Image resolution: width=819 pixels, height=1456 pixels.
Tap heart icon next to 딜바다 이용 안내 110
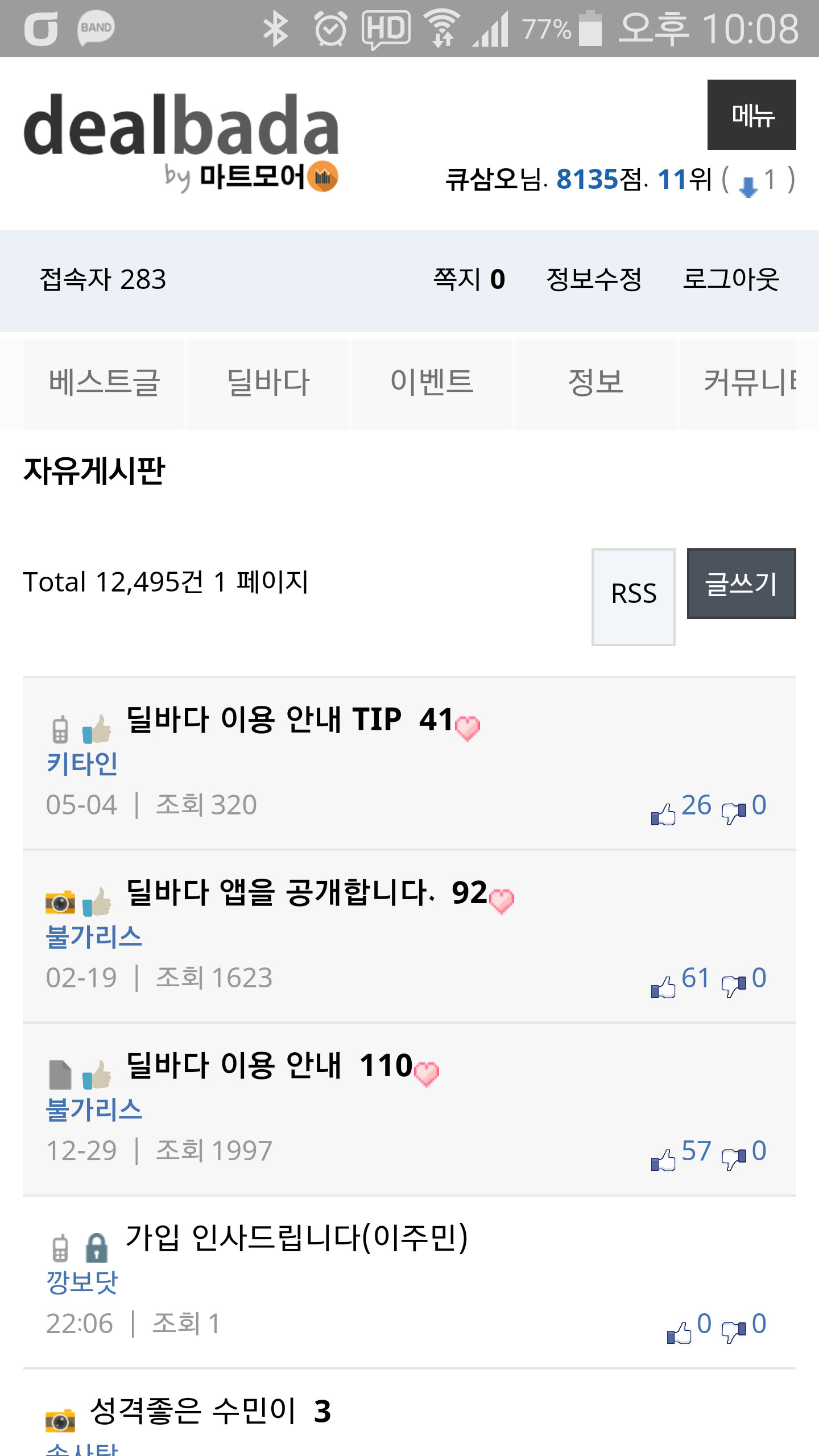[427, 1074]
